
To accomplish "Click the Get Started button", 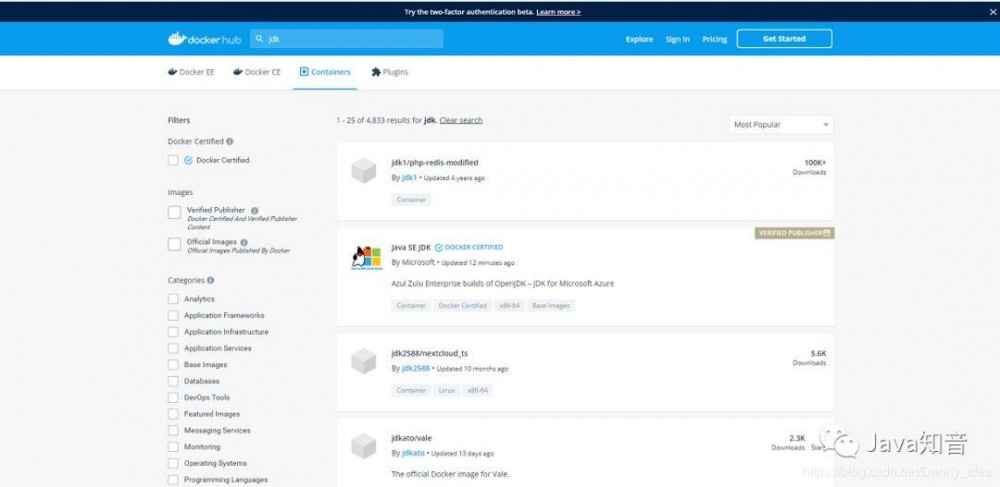I will pyautogui.click(x=784, y=39).
